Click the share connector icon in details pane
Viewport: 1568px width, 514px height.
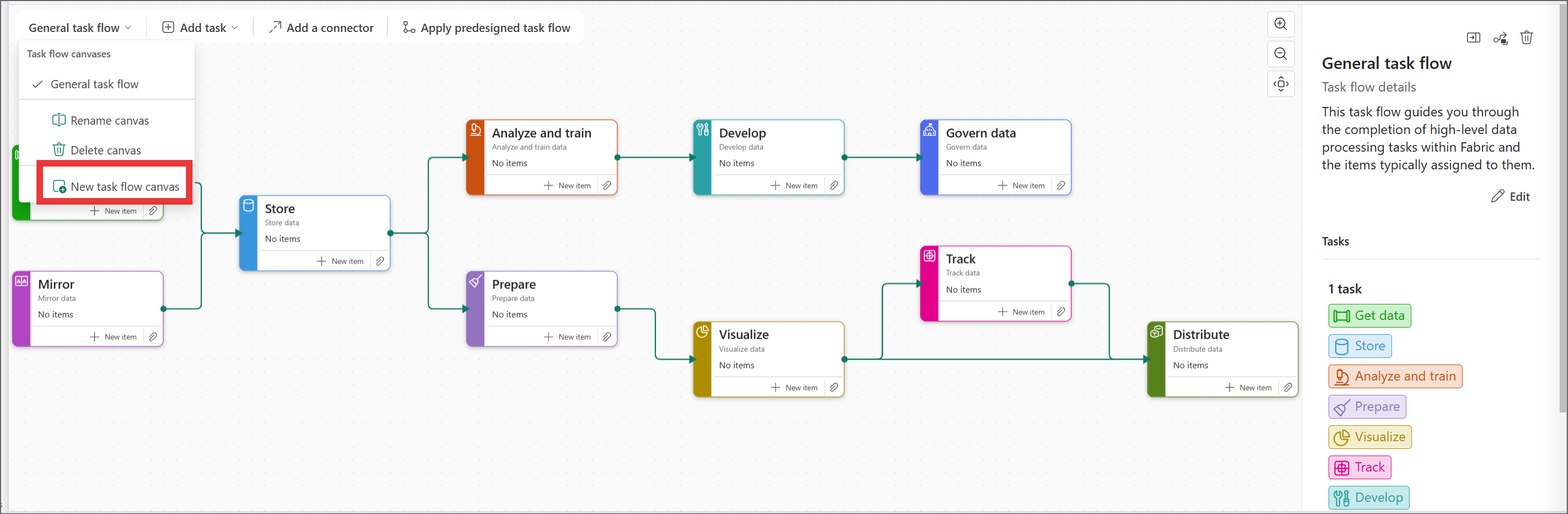(x=1500, y=38)
